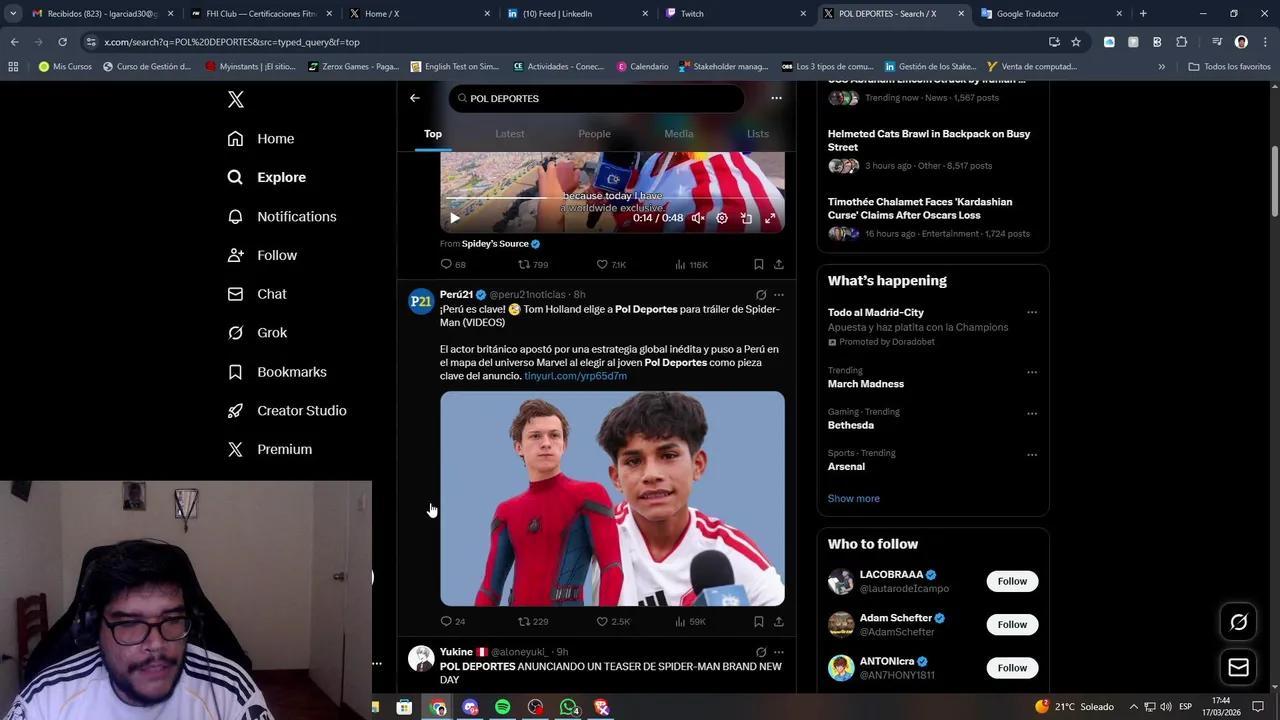The width and height of the screenshot is (1280, 720).
Task: Switch to the Lists tab
Action: [x=758, y=134]
